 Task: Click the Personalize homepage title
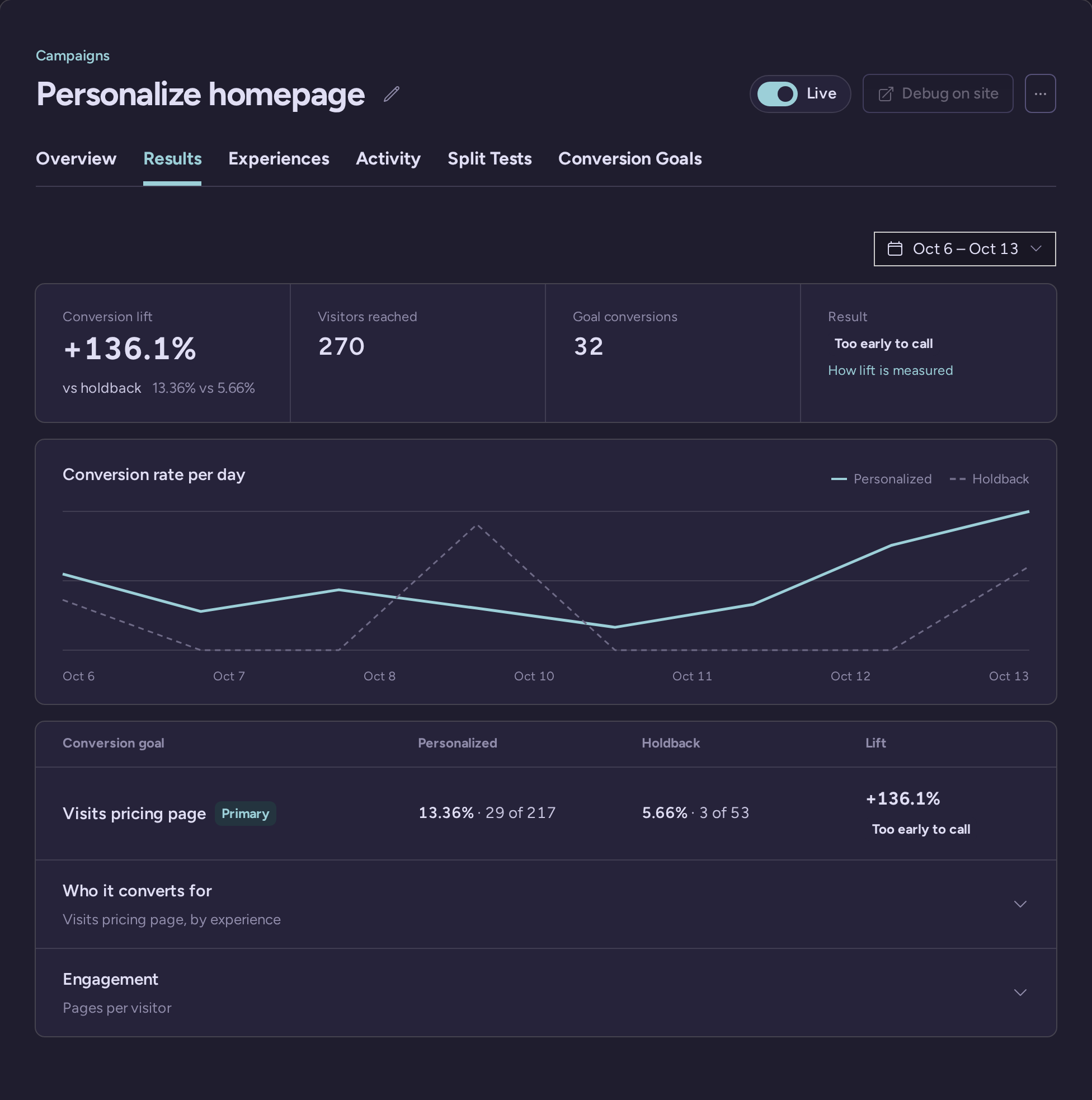tap(200, 94)
